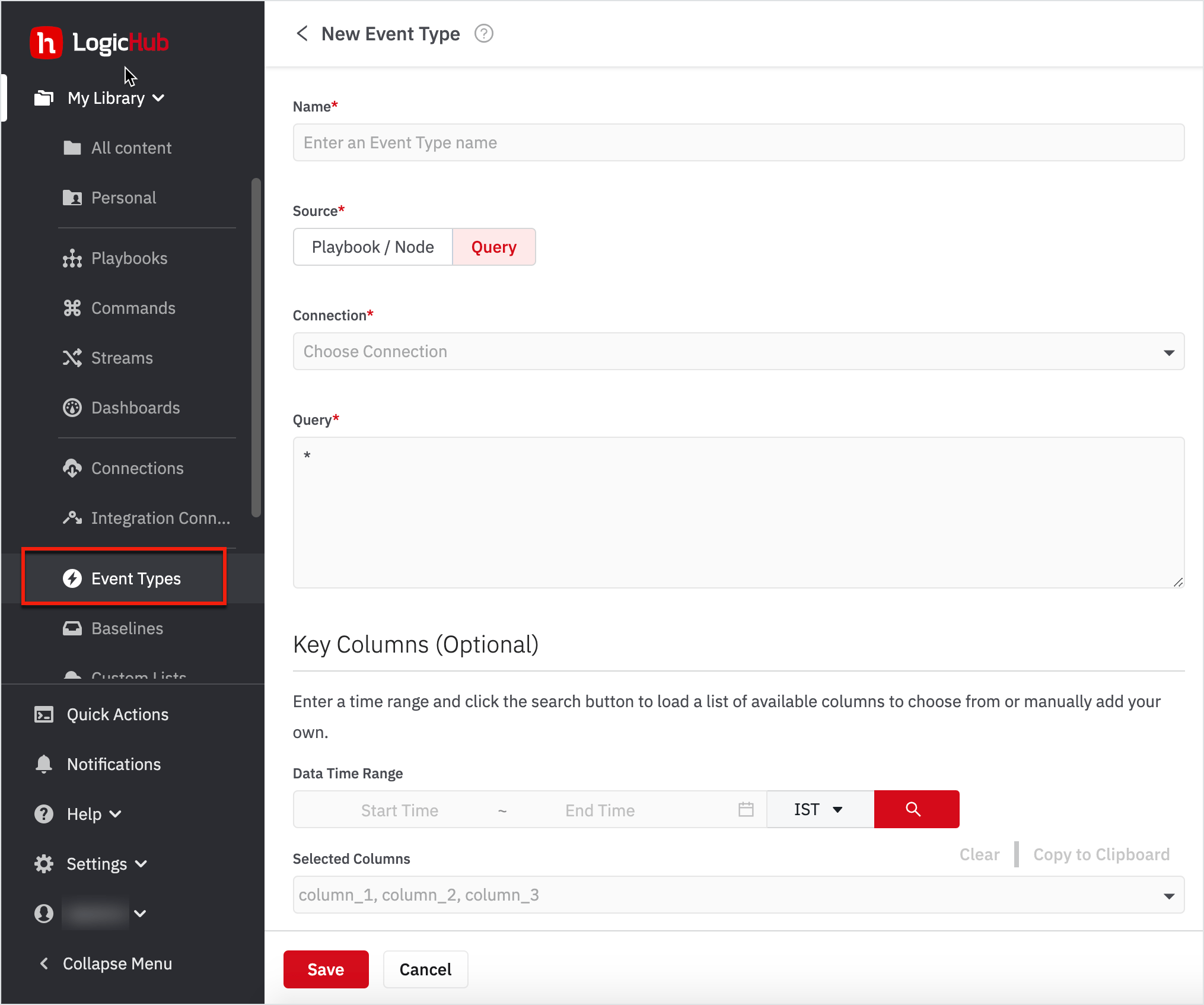1204x1005 pixels.
Task: Go to Streams in the sidebar
Action: click(122, 358)
